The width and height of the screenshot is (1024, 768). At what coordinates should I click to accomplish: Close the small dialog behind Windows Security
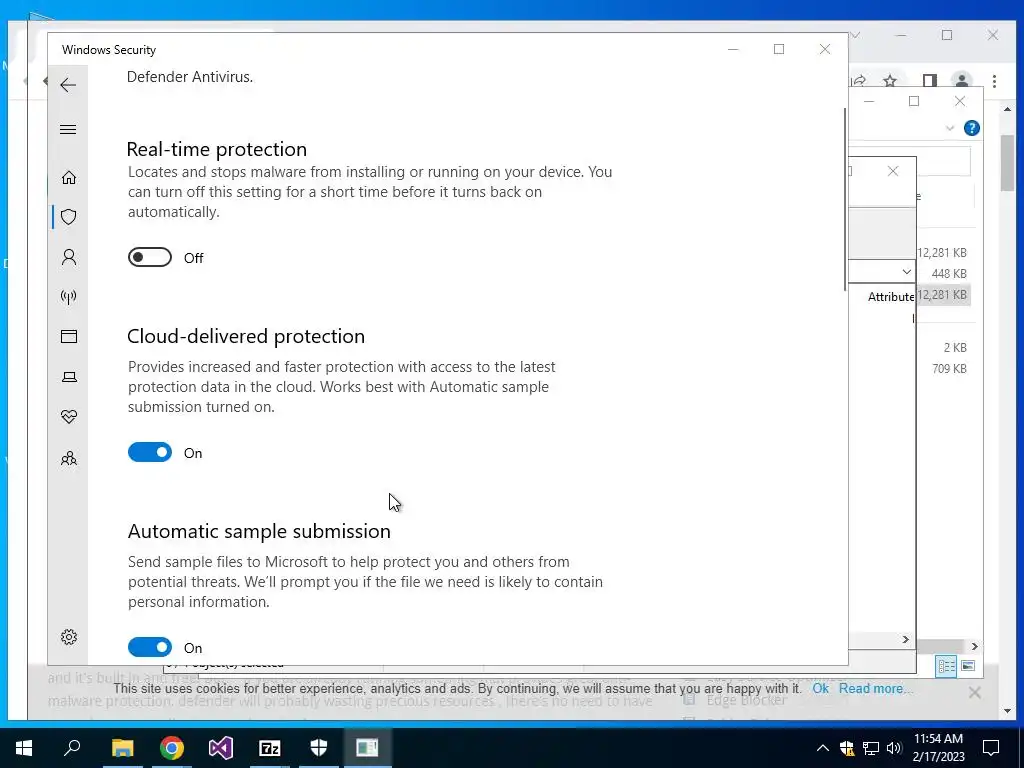click(x=893, y=171)
